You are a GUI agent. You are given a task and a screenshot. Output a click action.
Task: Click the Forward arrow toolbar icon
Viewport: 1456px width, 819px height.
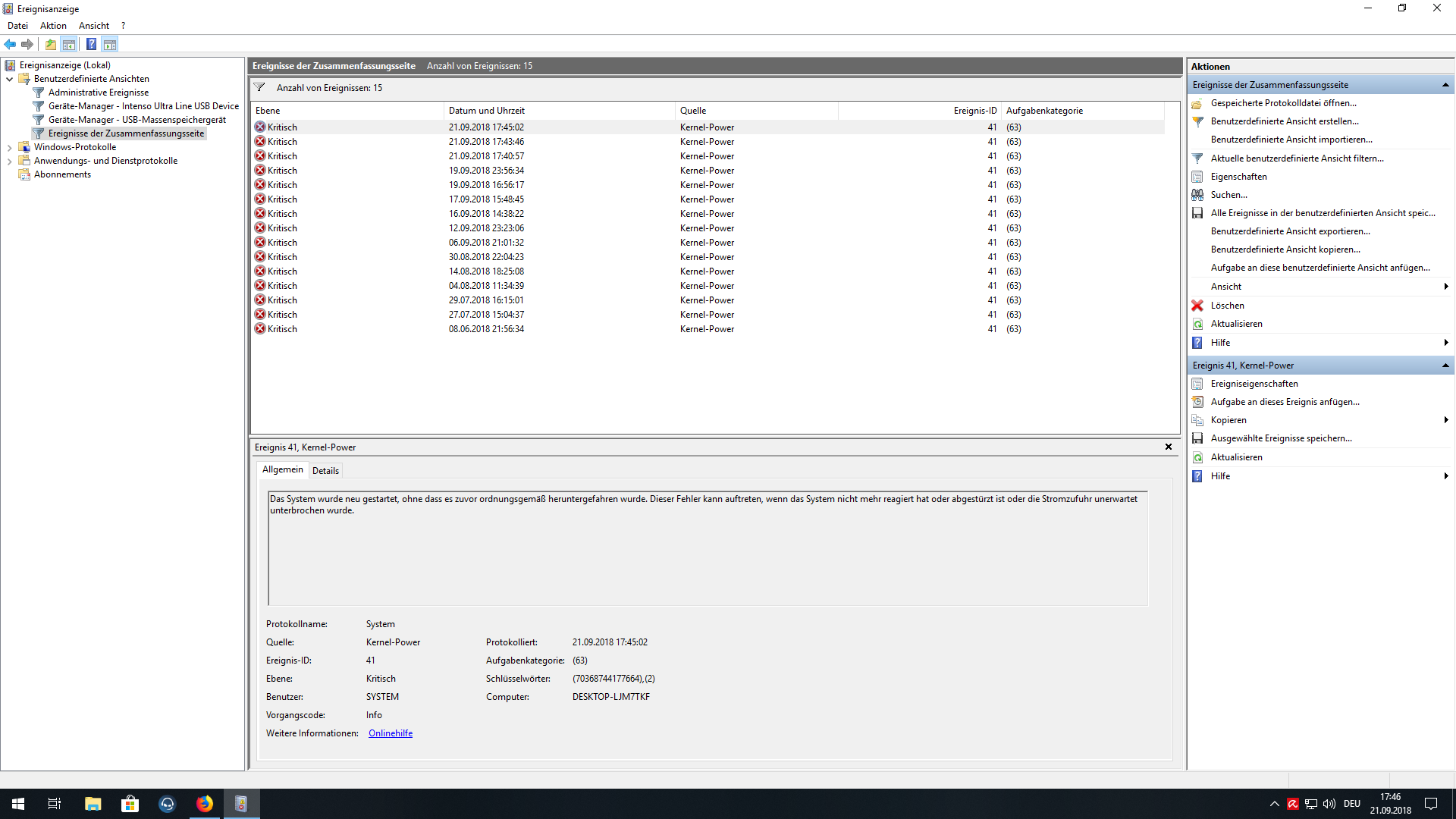pos(27,44)
